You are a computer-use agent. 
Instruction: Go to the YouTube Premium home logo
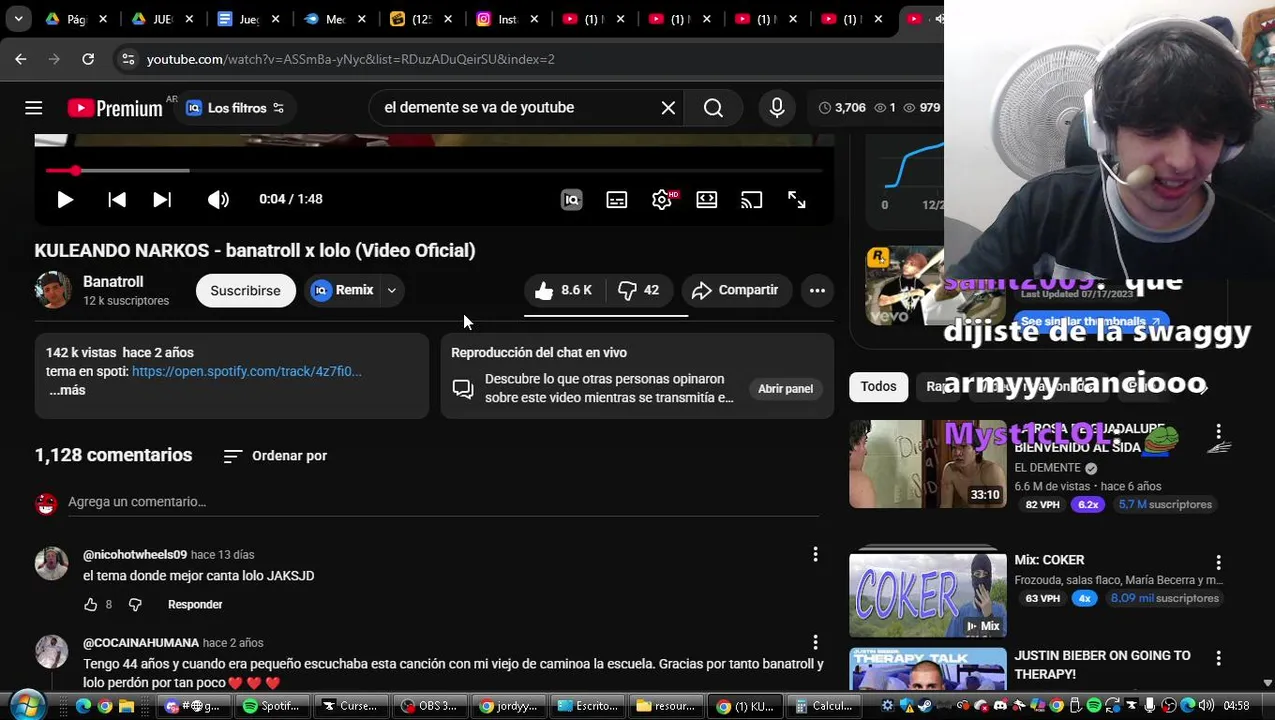(115, 108)
